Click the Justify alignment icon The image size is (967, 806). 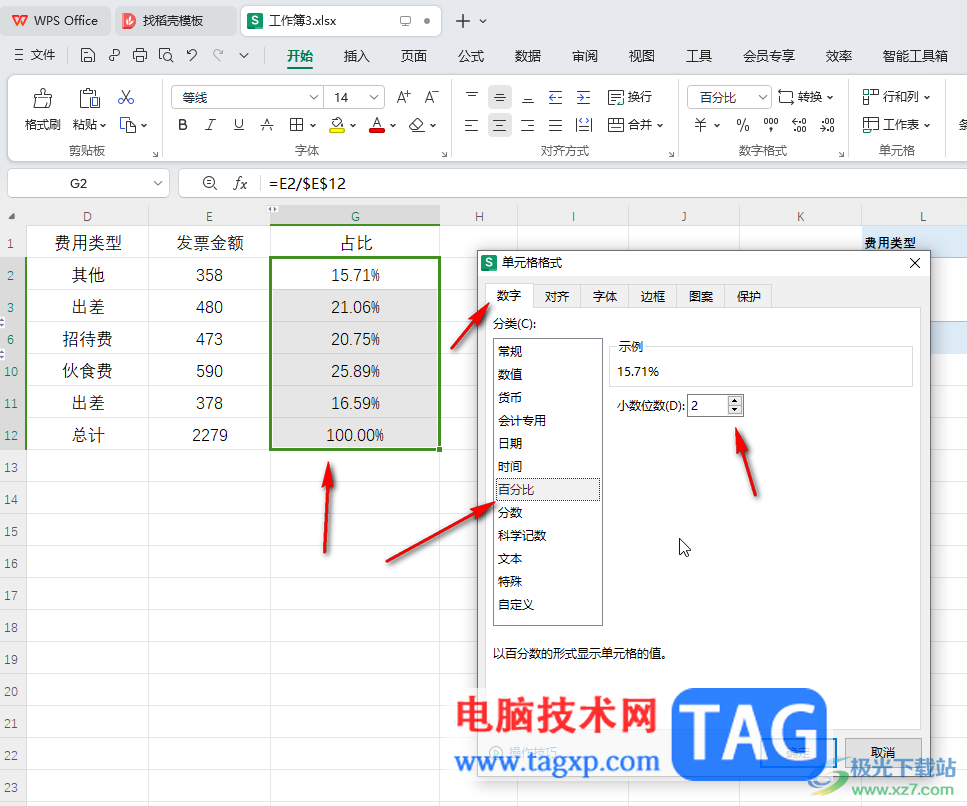(556, 125)
